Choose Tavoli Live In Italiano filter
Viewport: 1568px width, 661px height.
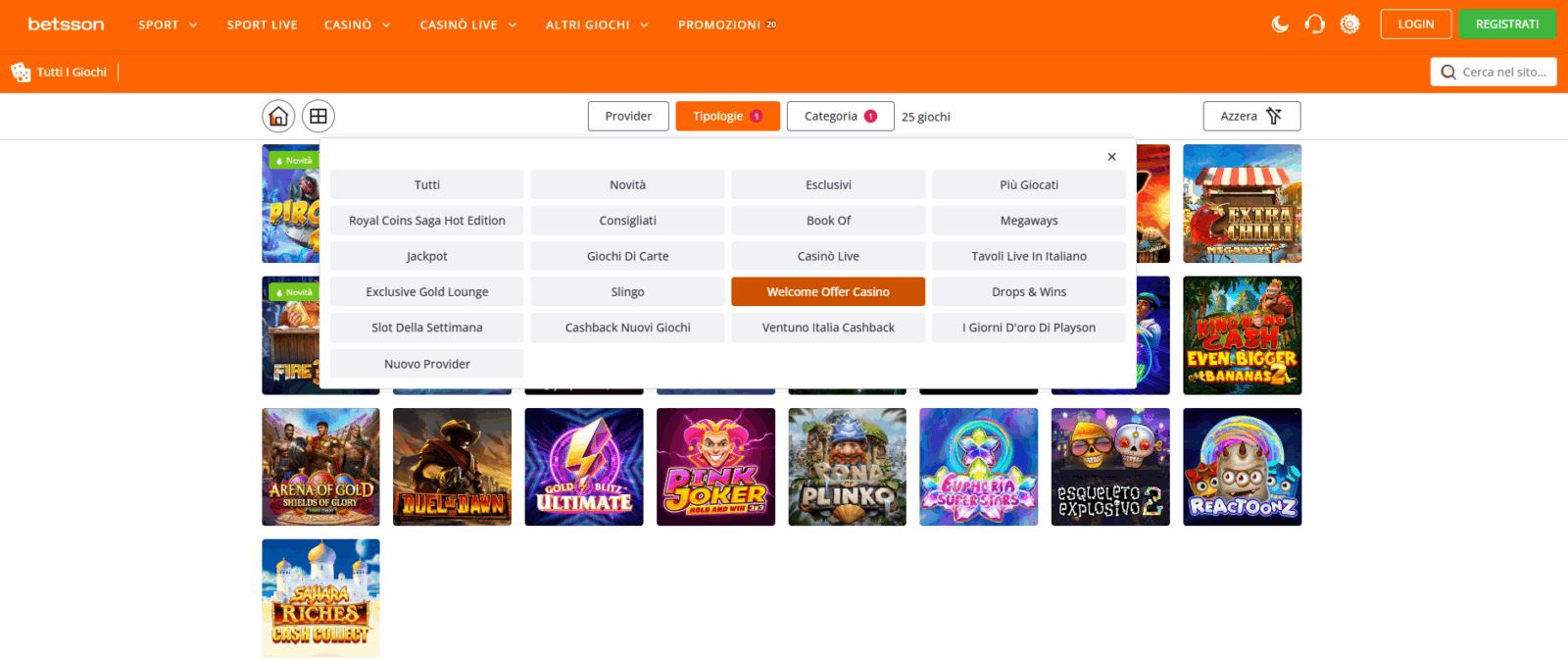coord(1029,256)
